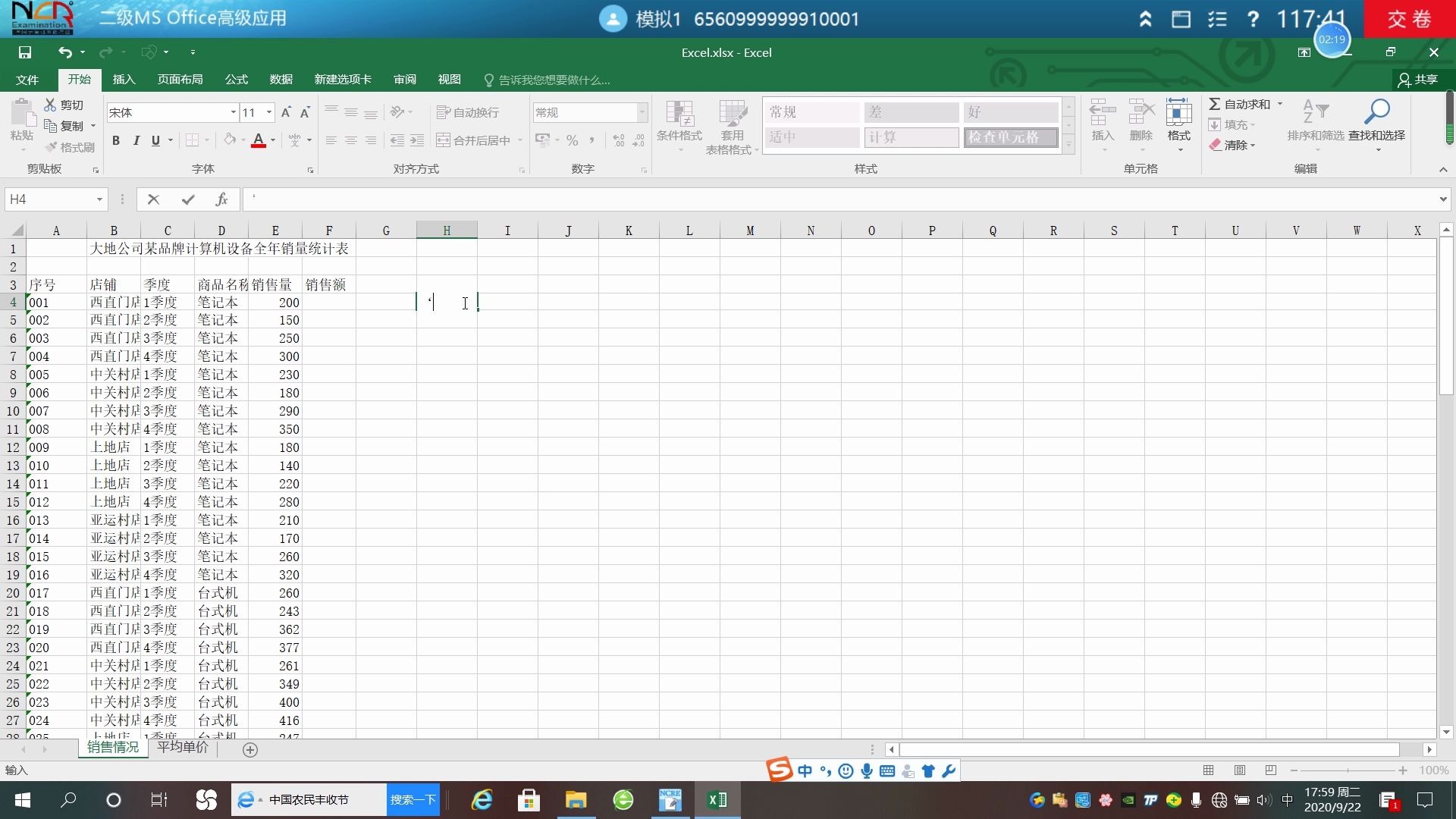Toggle Italic formatting
Viewport: 1456px width, 819px height.
(x=136, y=140)
